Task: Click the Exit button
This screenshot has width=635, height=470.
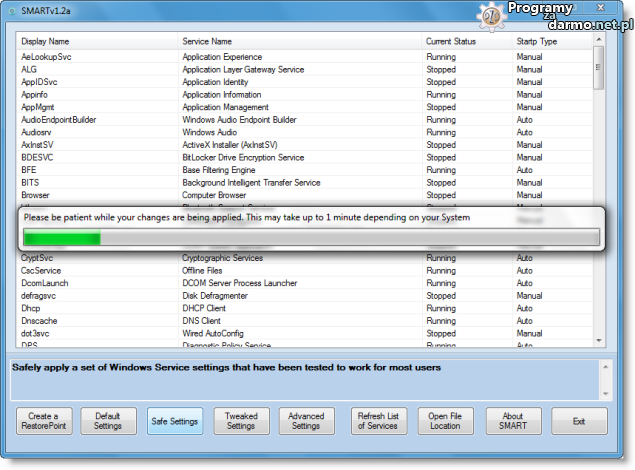Action: pyautogui.click(x=579, y=421)
